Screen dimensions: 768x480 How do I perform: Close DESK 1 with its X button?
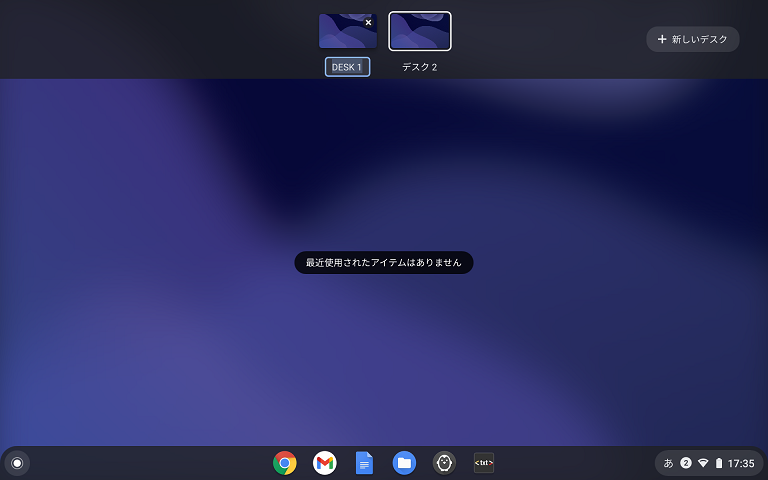(x=368, y=23)
